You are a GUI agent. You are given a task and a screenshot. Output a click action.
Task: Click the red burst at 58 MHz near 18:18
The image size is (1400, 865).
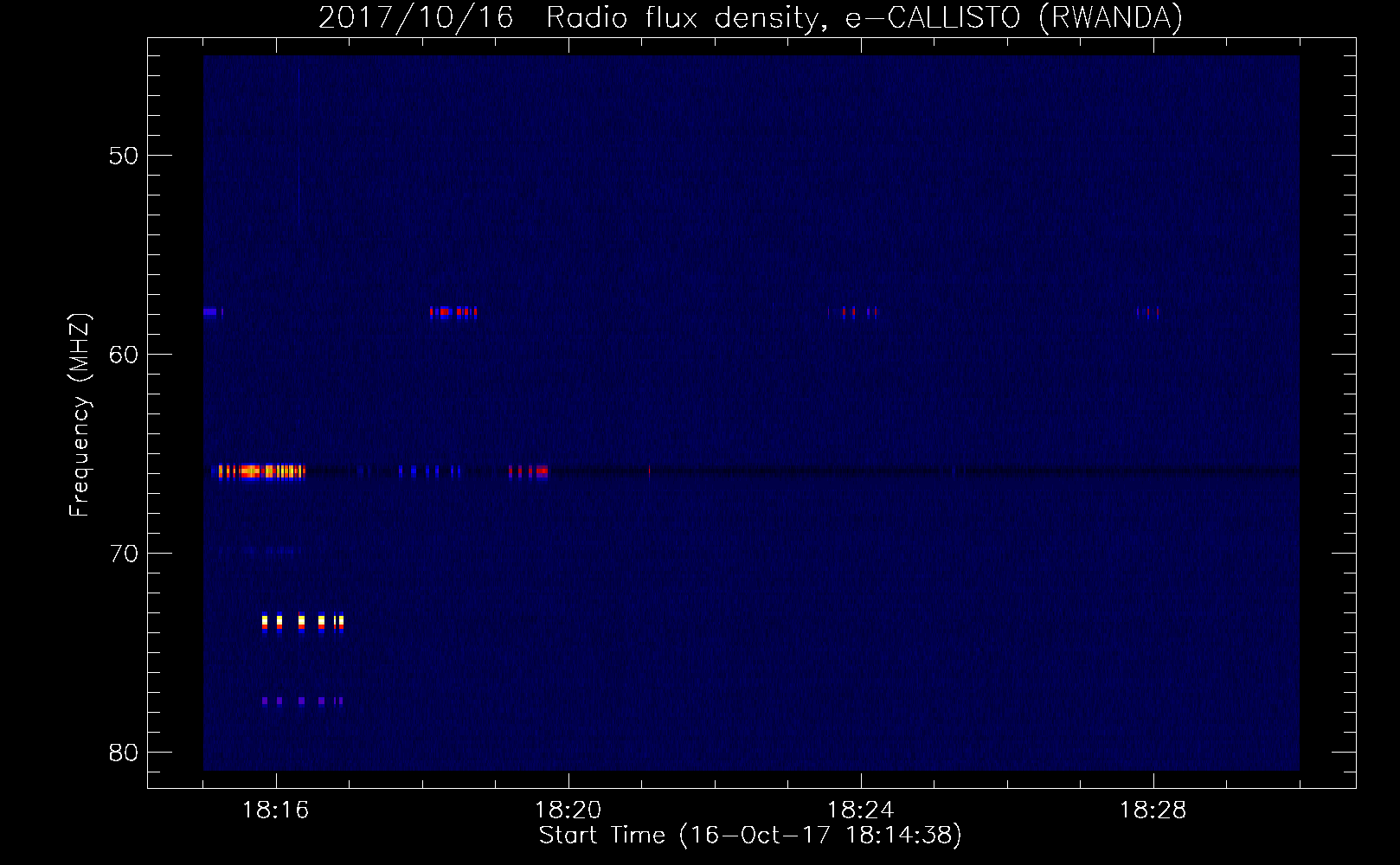pyautogui.click(x=453, y=312)
